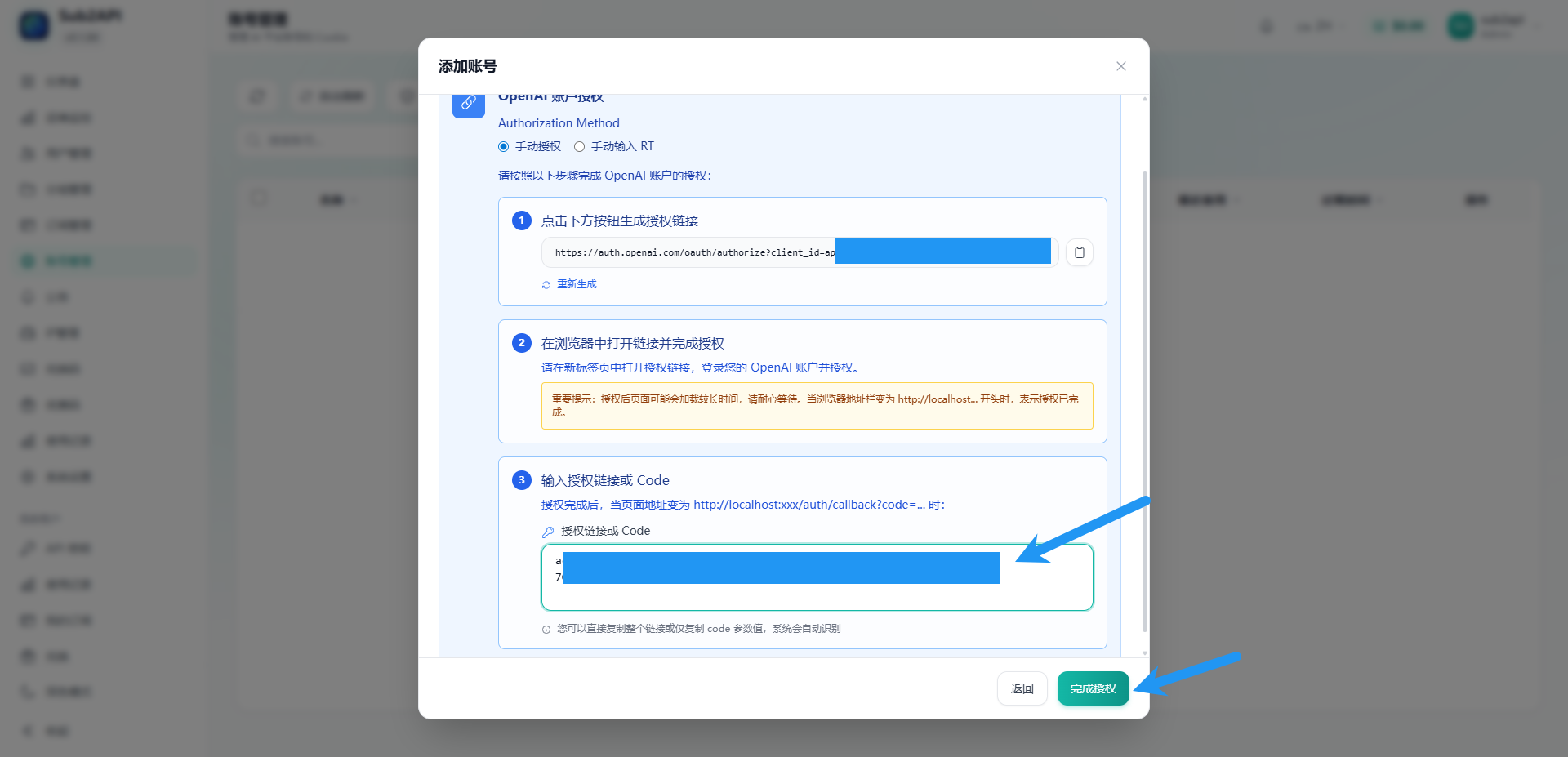The width and height of the screenshot is (1568, 757).
Task: Open the user avatar in the top right corner
Action: pos(1459,25)
